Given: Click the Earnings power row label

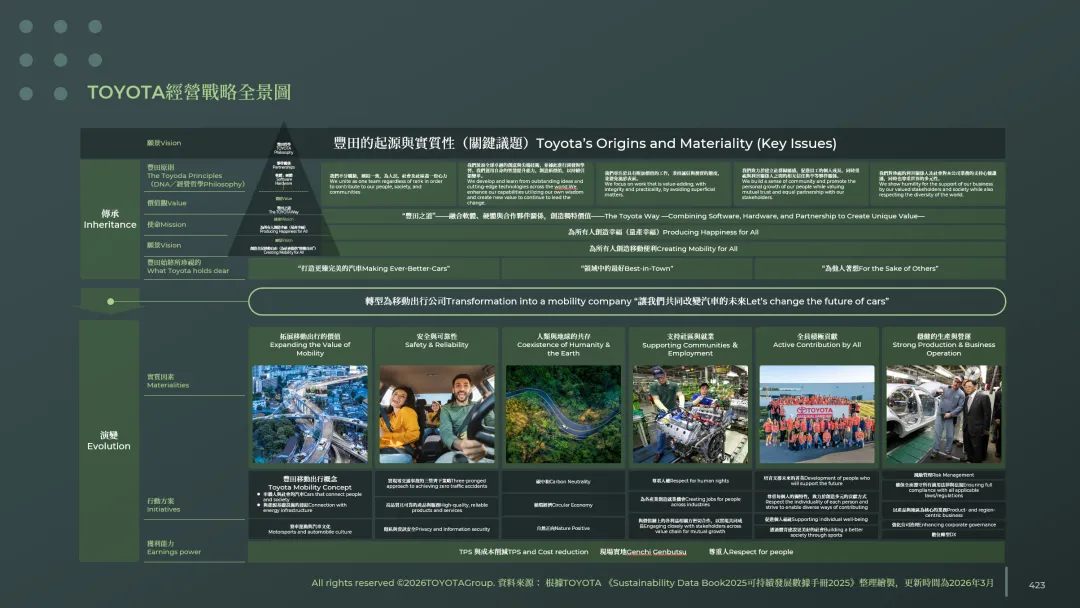Looking at the screenshot, I should (x=174, y=547).
